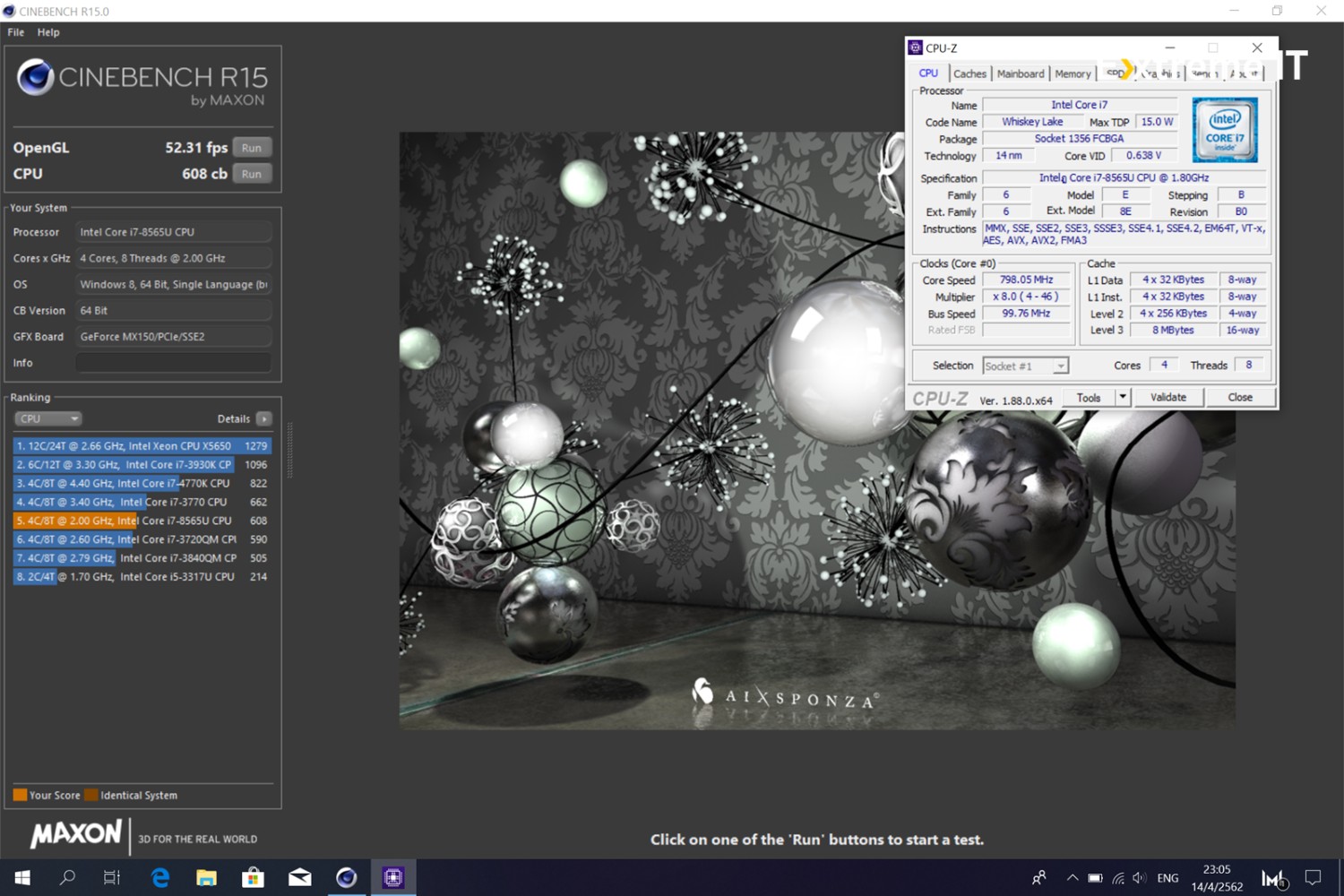The width and height of the screenshot is (1344, 896).
Task: Switch to the Memory tab in CPU-Z
Action: tap(1073, 73)
